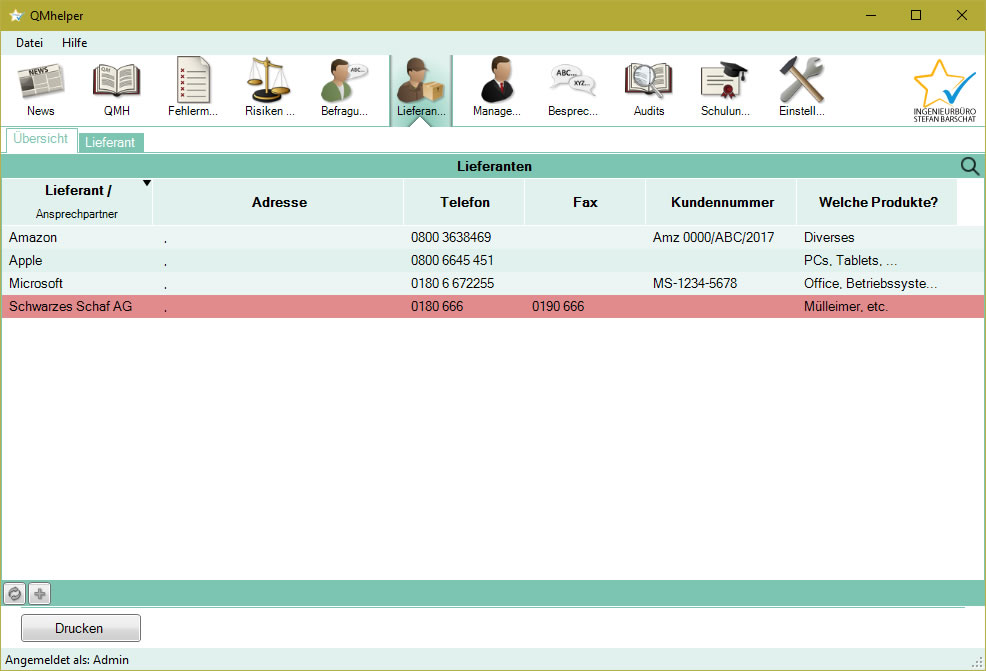Sort by the Lieferant column arrow
The image size is (986, 671).
(147, 183)
